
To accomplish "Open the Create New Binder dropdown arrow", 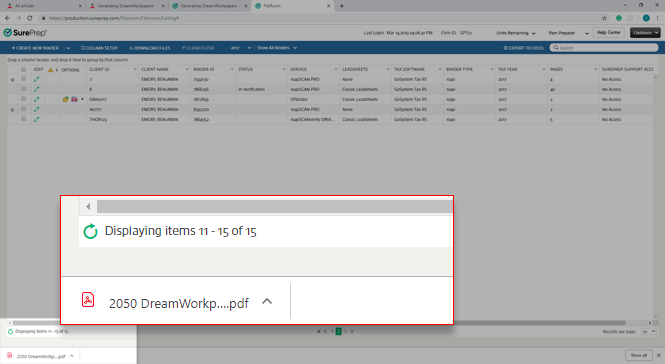I will point(68,48).
